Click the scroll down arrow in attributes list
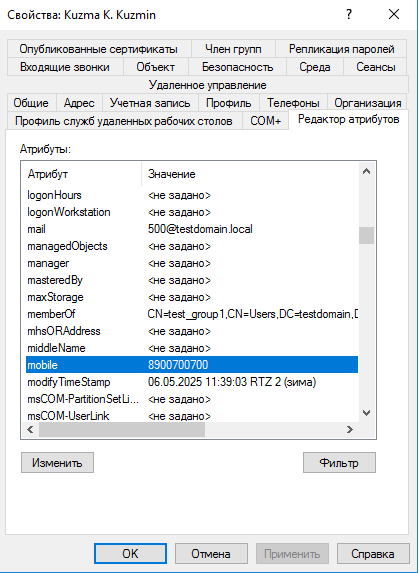 366,413
